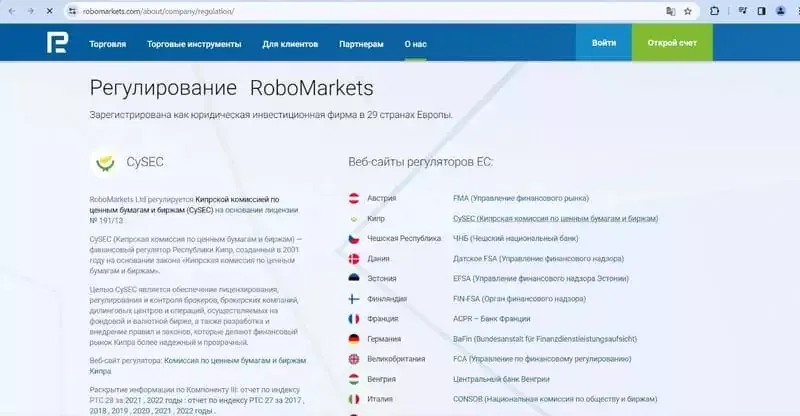
Task: Click the Germany flag icon
Action: pos(354,339)
